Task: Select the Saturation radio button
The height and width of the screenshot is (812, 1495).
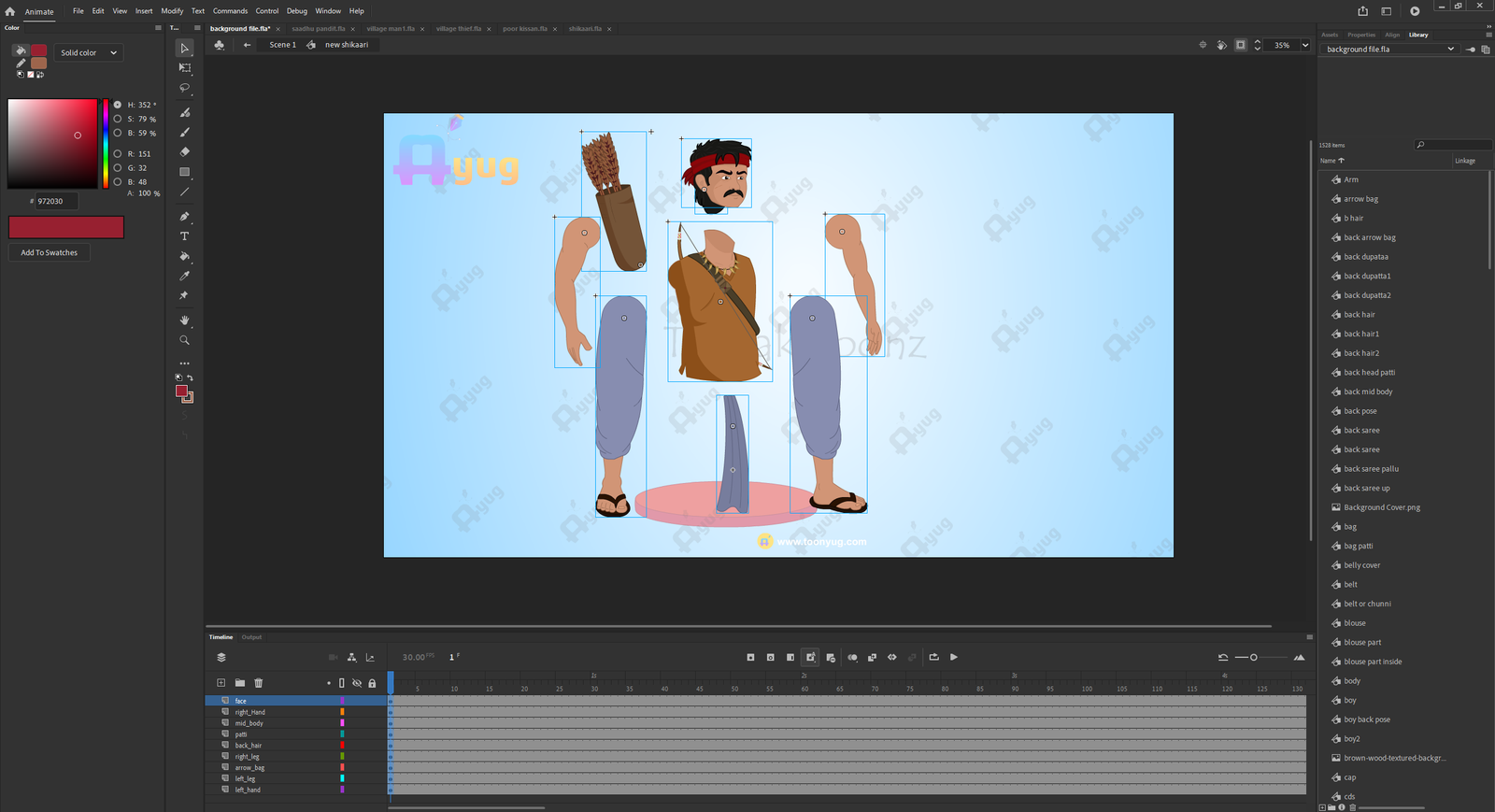Action: [118, 119]
